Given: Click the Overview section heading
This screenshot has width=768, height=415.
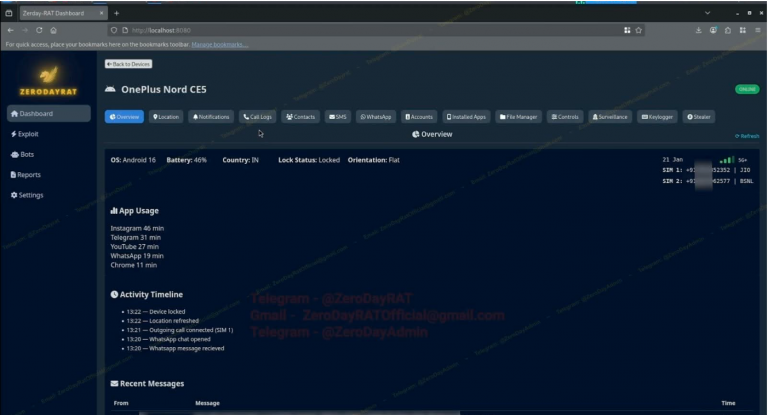Looking at the screenshot, I should pyautogui.click(x=432, y=134).
